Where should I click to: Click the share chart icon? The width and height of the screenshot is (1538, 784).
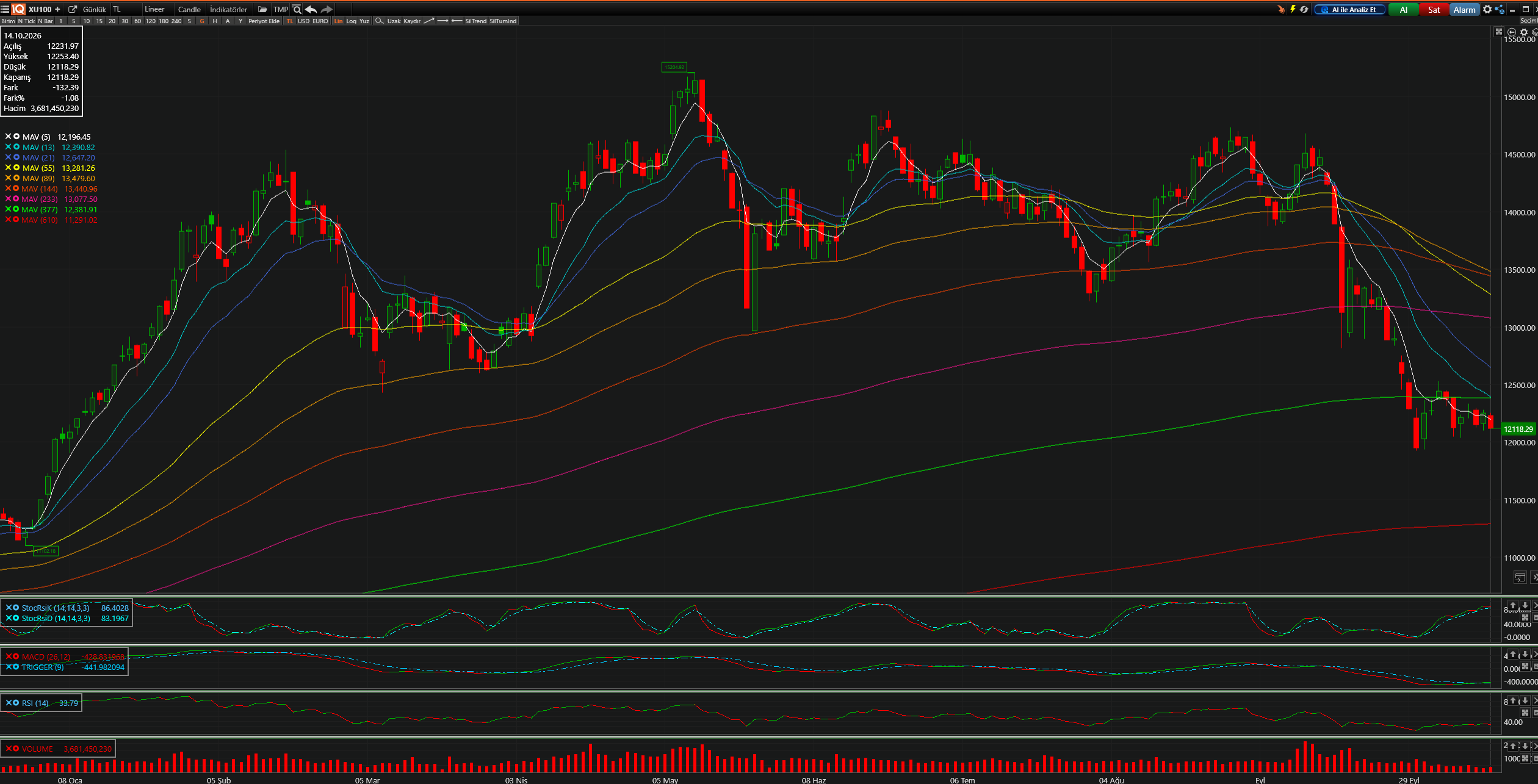click(1500, 9)
